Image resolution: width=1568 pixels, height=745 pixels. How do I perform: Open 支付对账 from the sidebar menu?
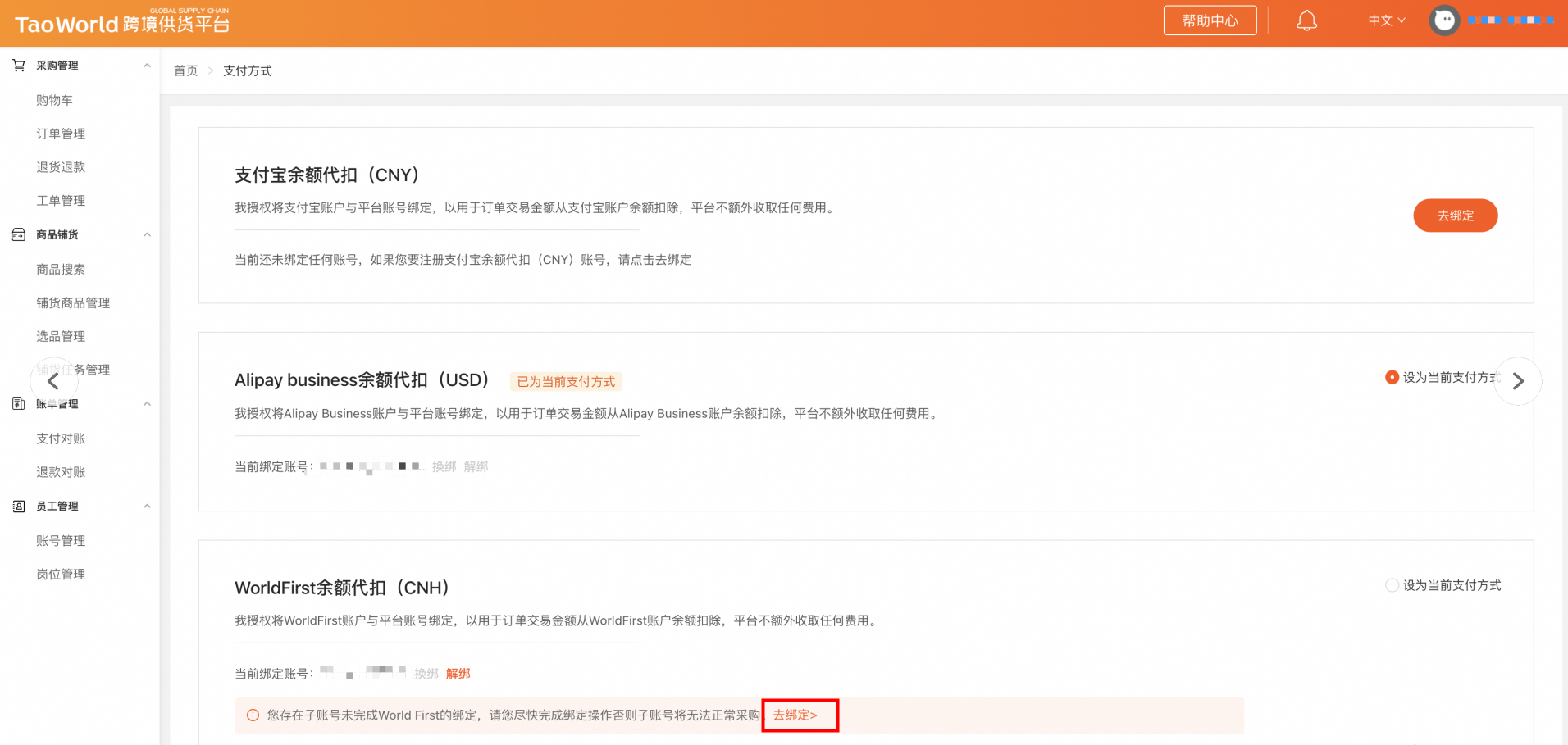pyautogui.click(x=60, y=438)
